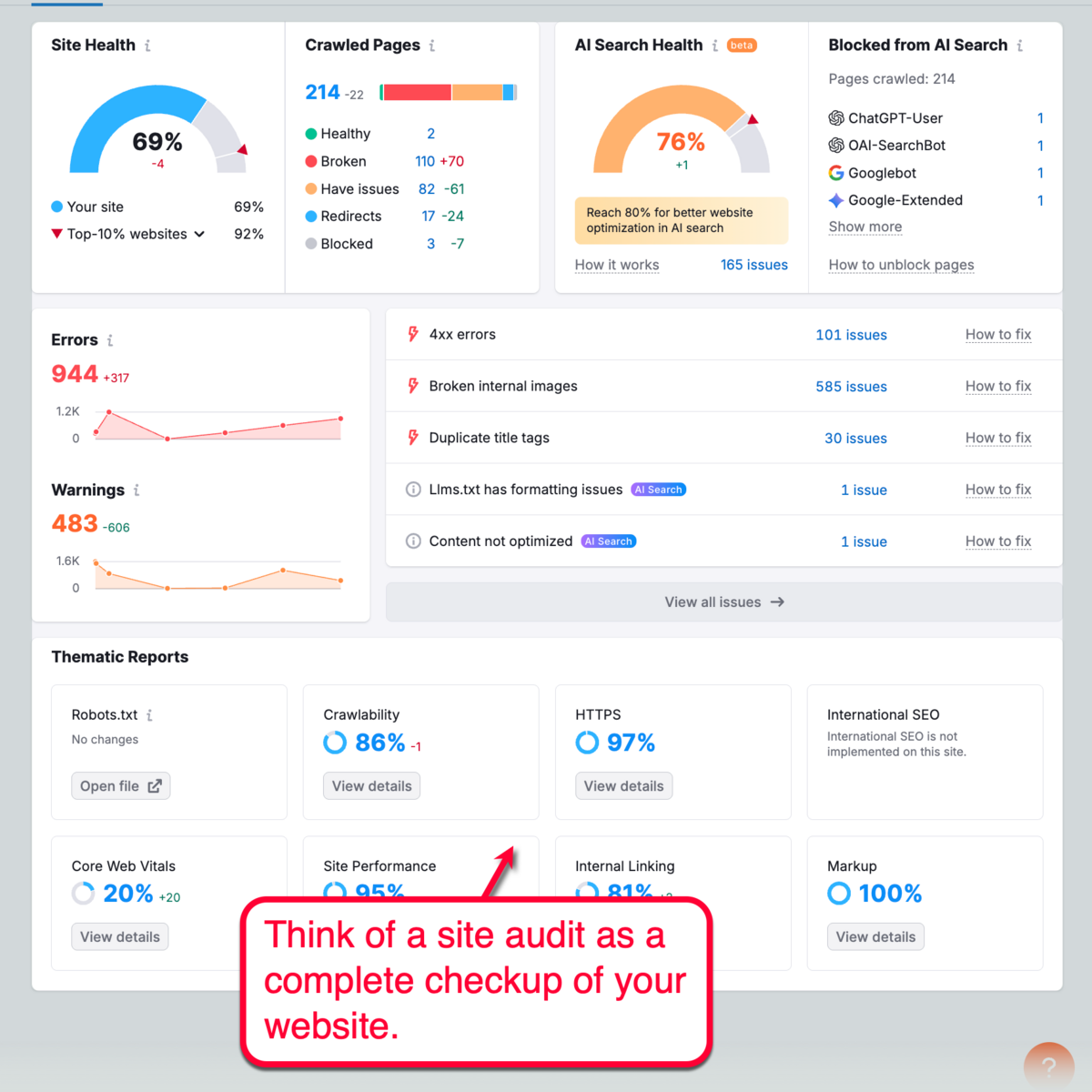Open the floating help question mark

coord(1048,1065)
